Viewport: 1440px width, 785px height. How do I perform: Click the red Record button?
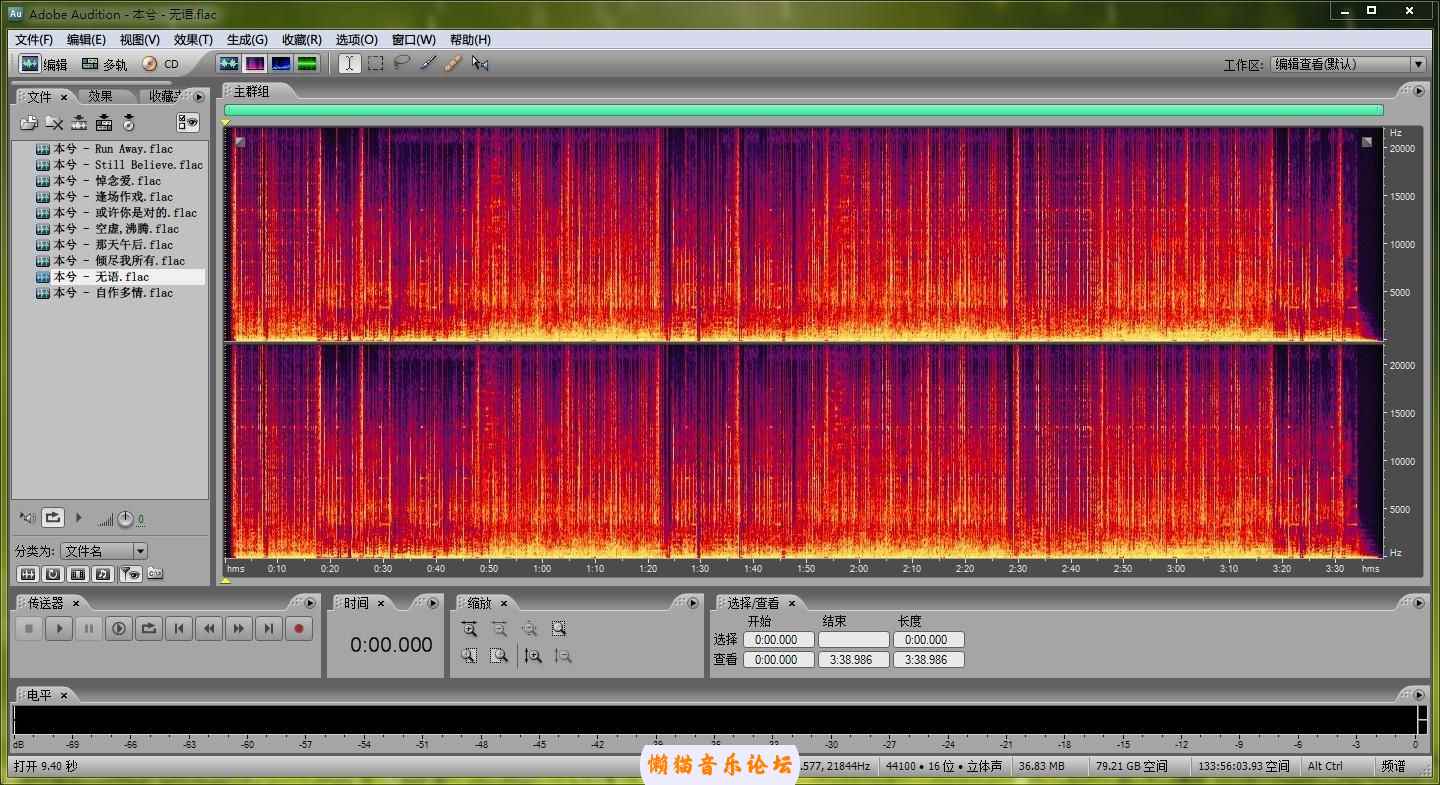[x=299, y=629]
